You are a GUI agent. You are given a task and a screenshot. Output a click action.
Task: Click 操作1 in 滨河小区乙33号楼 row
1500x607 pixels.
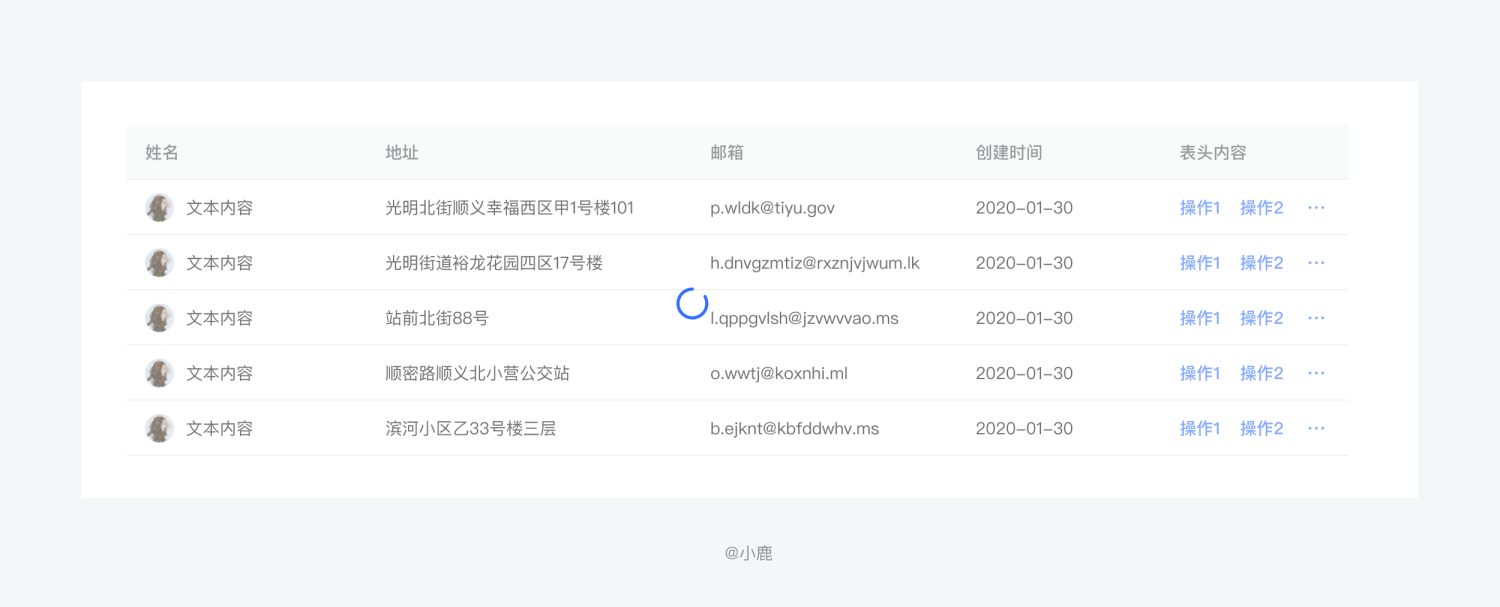point(1200,428)
